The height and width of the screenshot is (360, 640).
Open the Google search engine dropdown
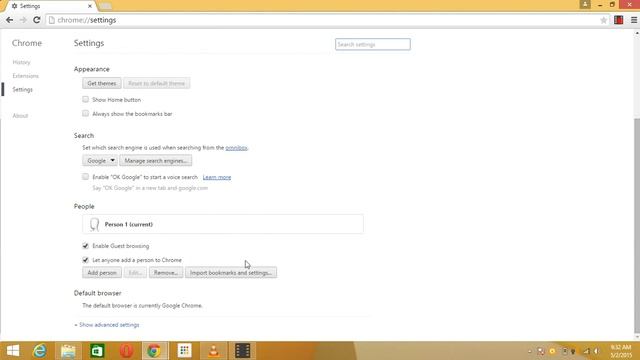(x=100, y=161)
